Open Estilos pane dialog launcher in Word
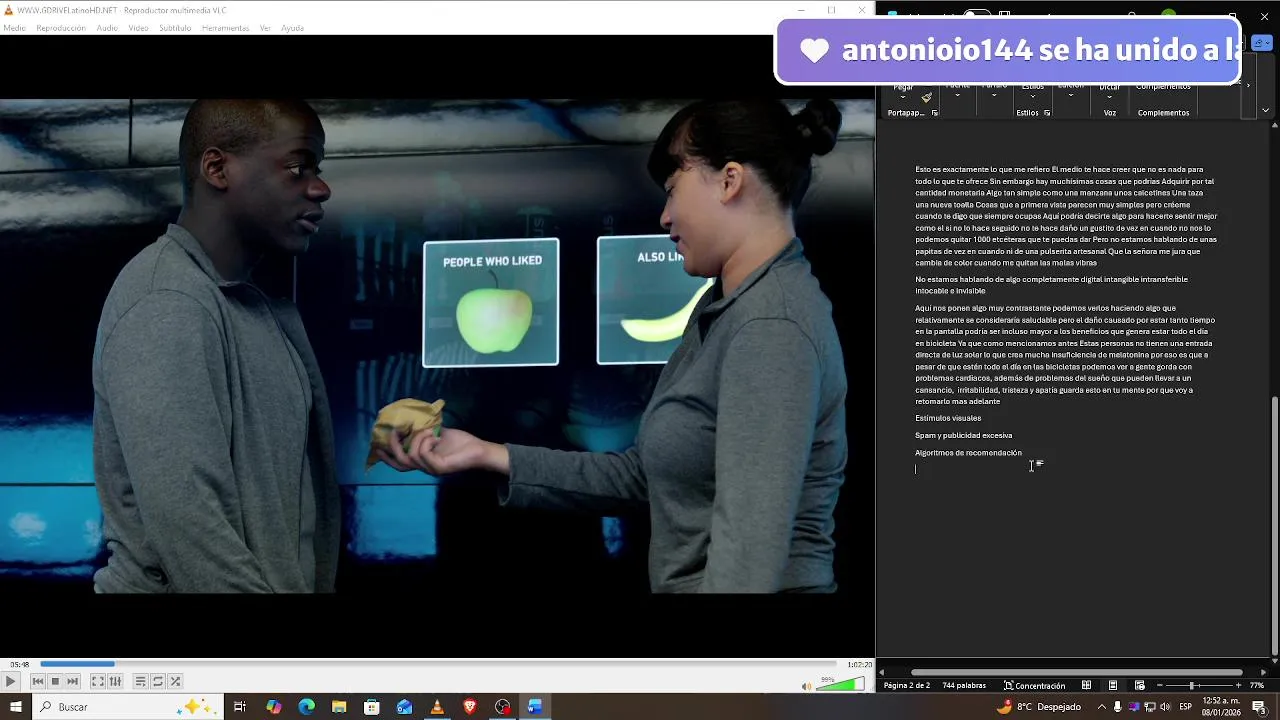1280x720 pixels. [x=1047, y=113]
